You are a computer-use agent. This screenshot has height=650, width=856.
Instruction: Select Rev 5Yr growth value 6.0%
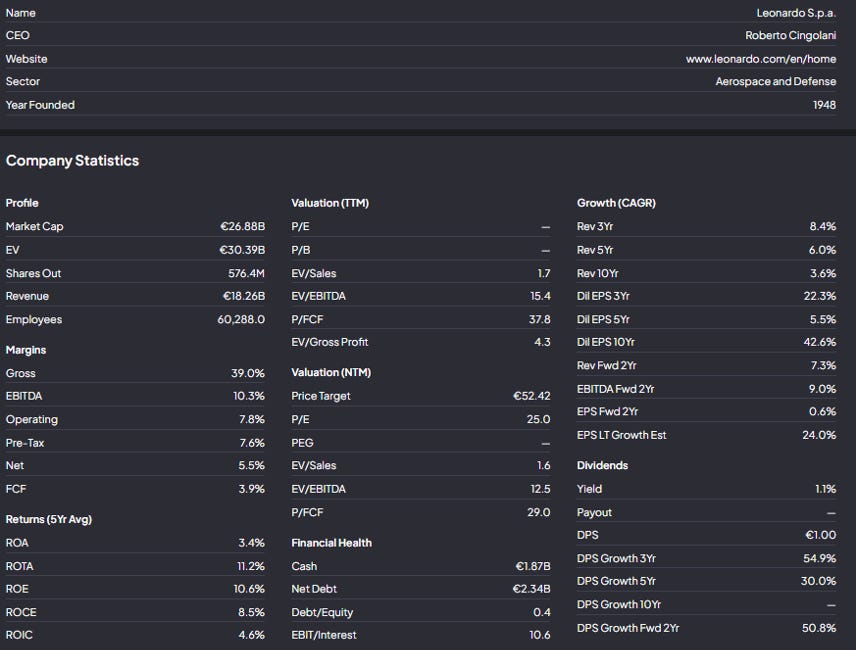click(822, 250)
